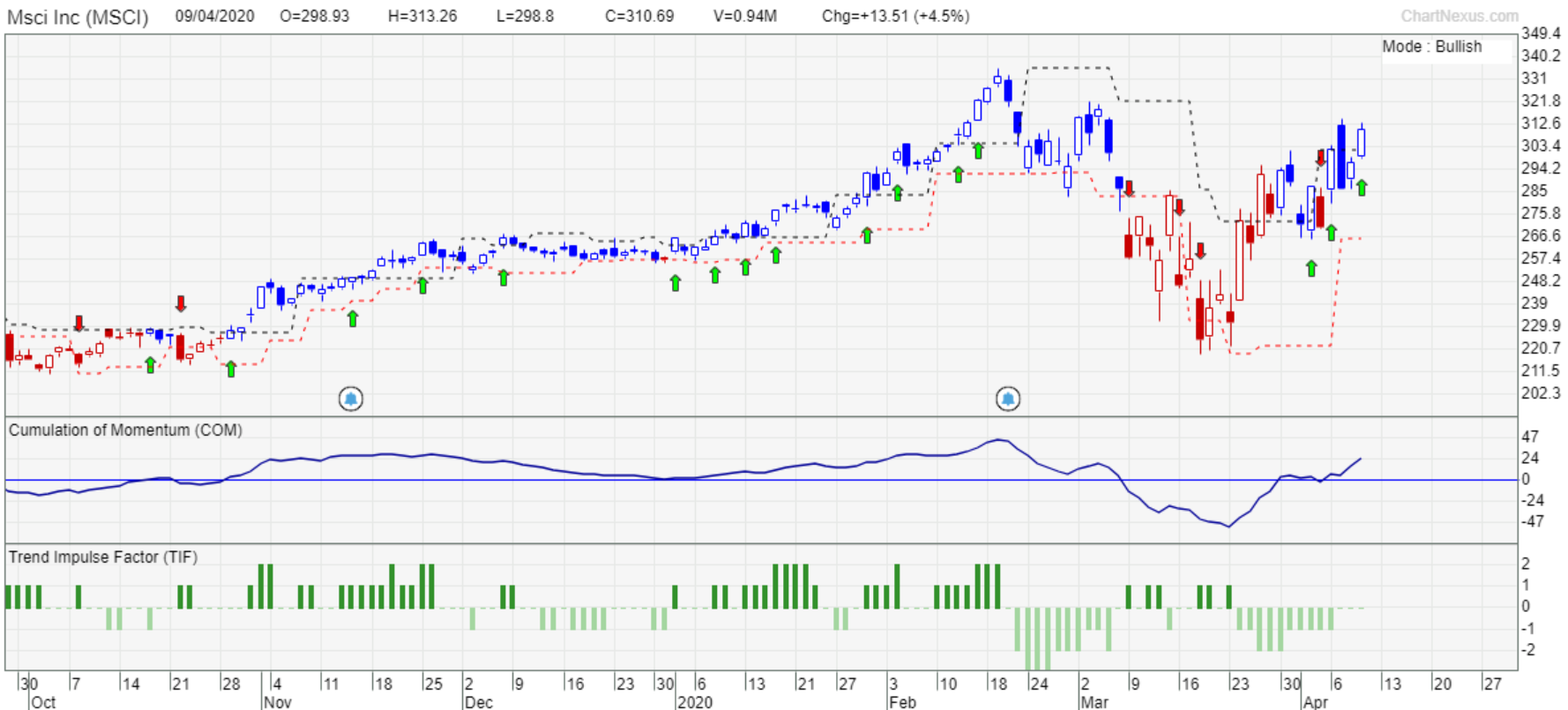Click the 220.7 price axis label
Screen dimensions: 1568x710
[1541, 348]
